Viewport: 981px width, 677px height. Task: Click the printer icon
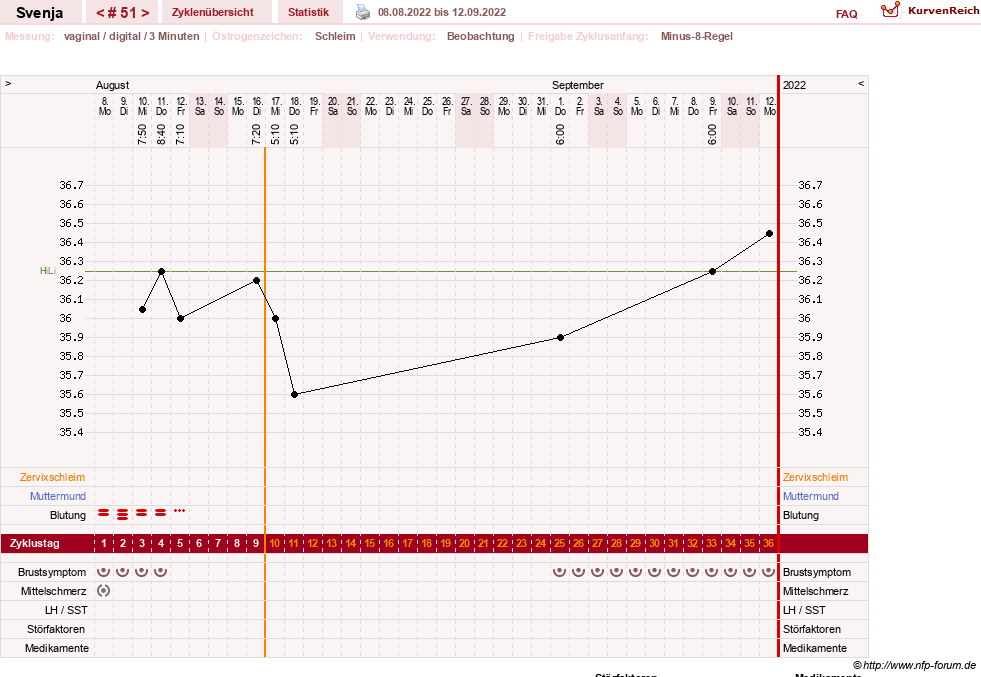coord(363,12)
